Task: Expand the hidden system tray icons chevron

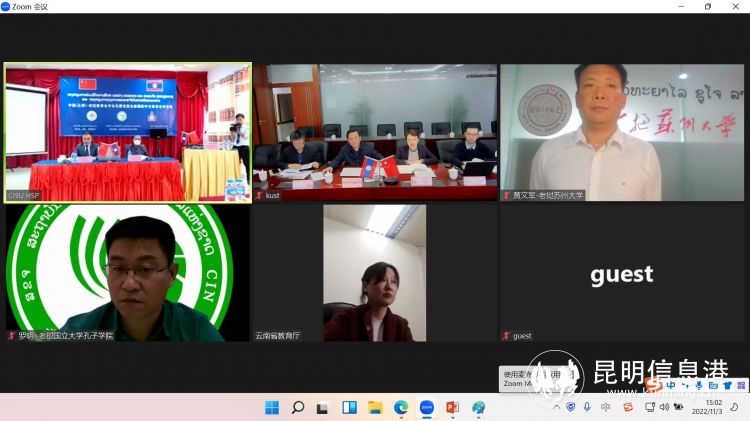Action: pos(557,407)
